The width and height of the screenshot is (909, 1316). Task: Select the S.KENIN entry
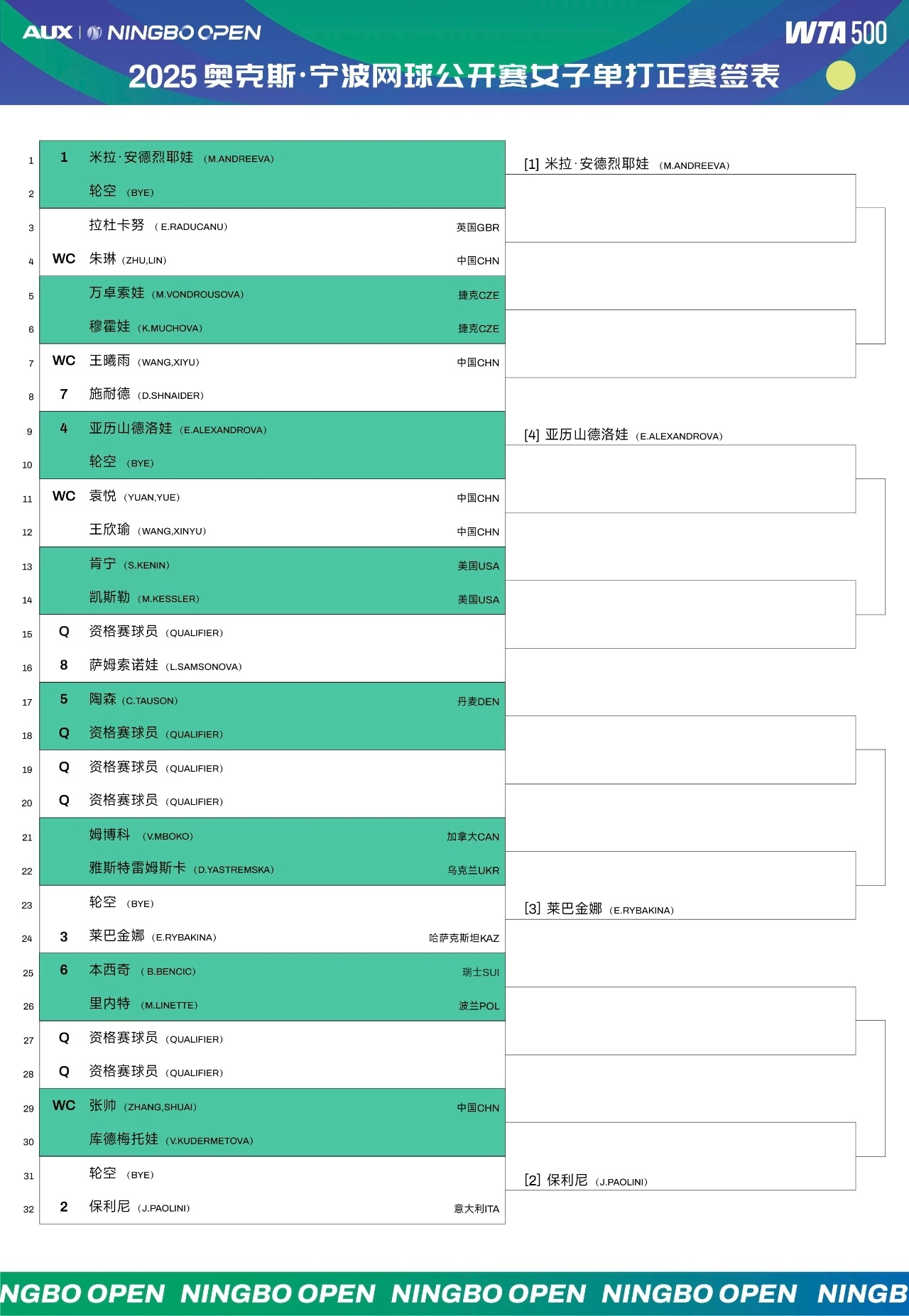click(272, 564)
